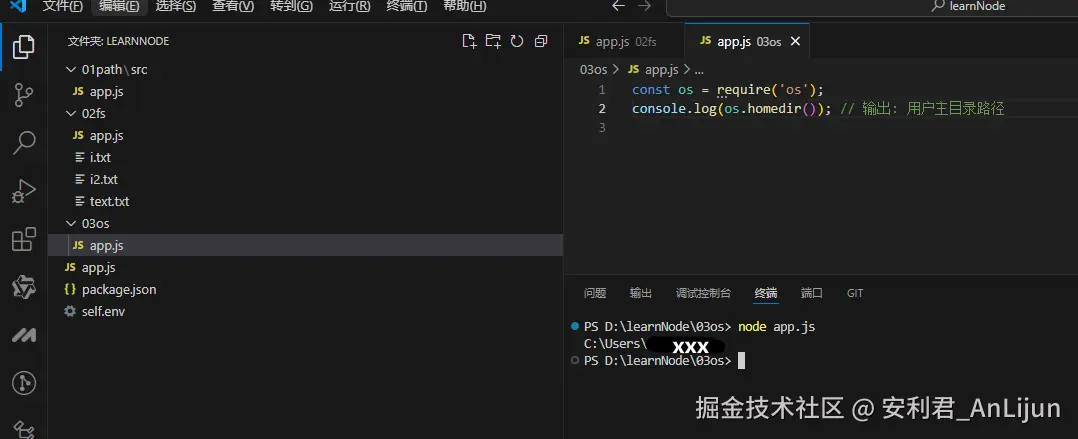This screenshot has height=439, width=1078.
Task: Open the 转到(G) menu
Action: 291,6
